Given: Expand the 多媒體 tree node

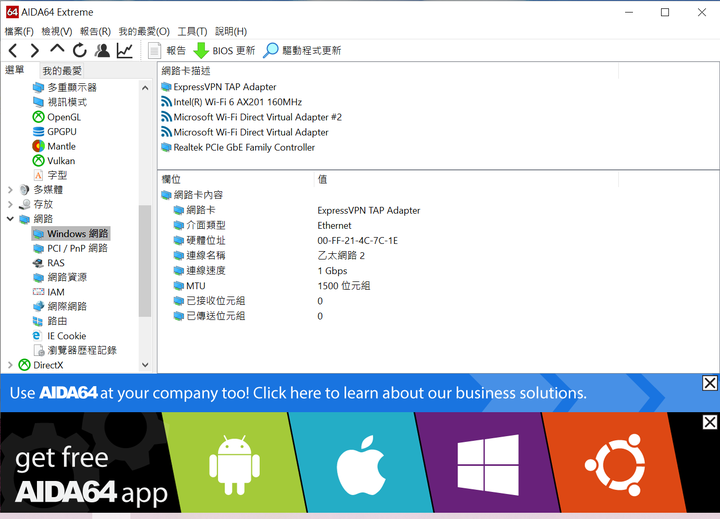Looking at the screenshot, I should (10, 190).
